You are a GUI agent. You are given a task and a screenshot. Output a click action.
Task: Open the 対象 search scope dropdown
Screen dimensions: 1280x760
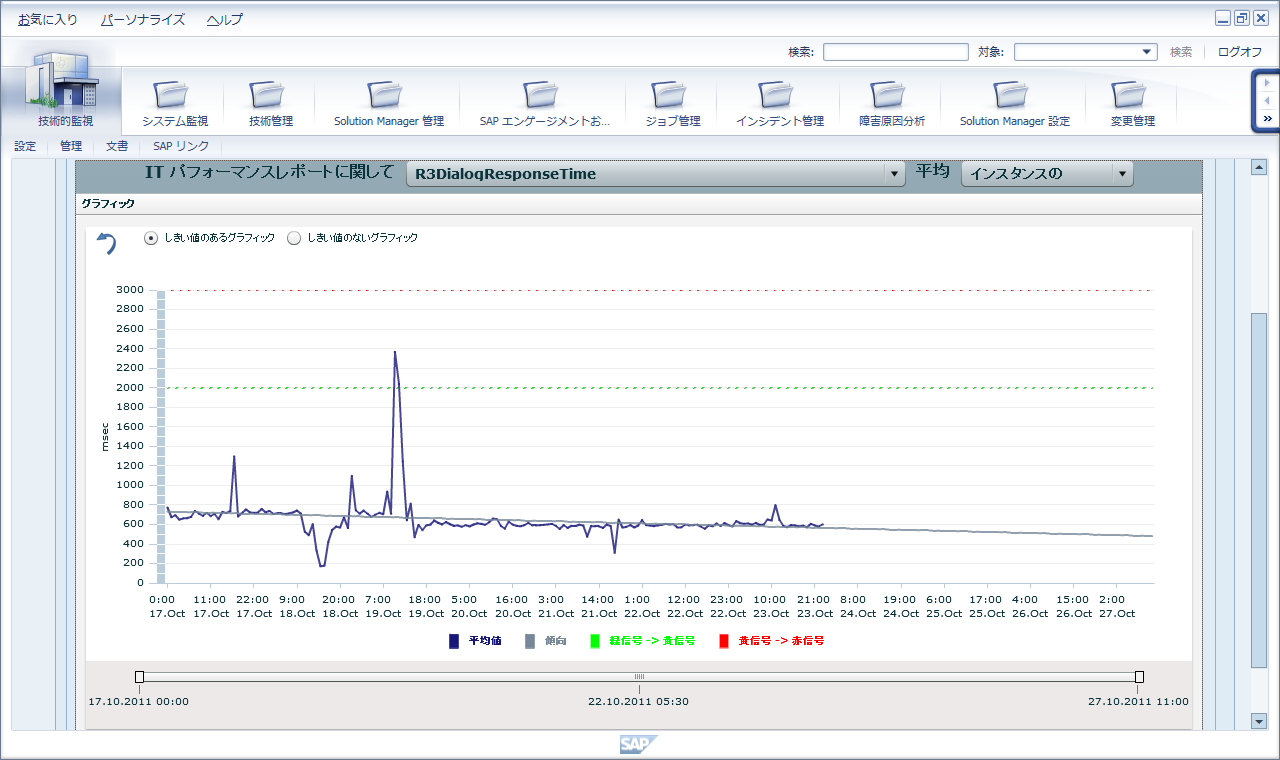1086,52
